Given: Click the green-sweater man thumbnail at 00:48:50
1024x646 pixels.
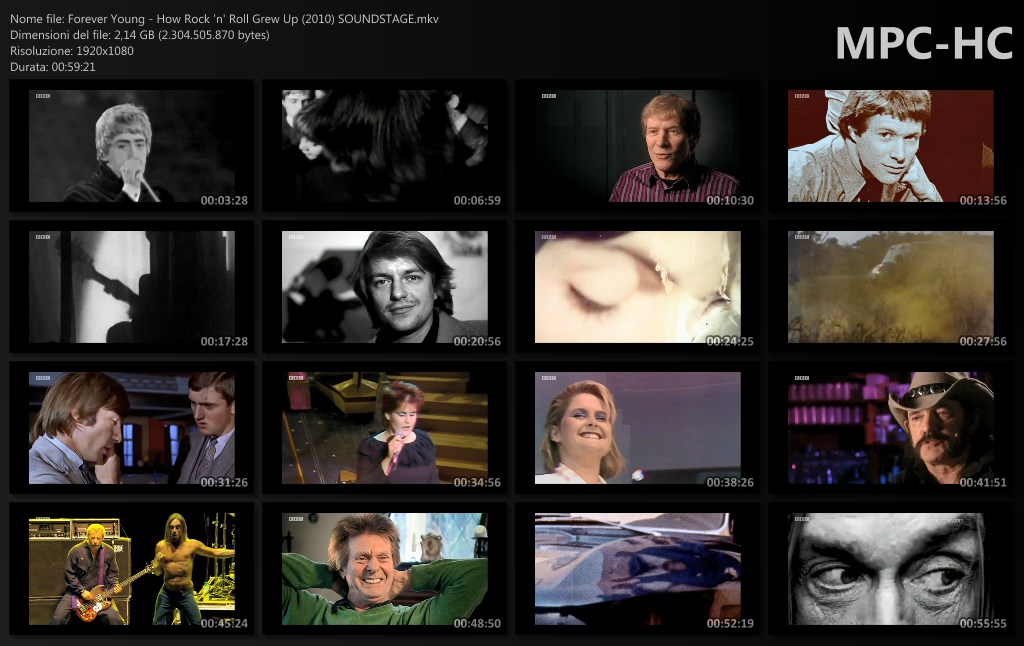Looking at the screenshot, I should click(x=385, y=569).
